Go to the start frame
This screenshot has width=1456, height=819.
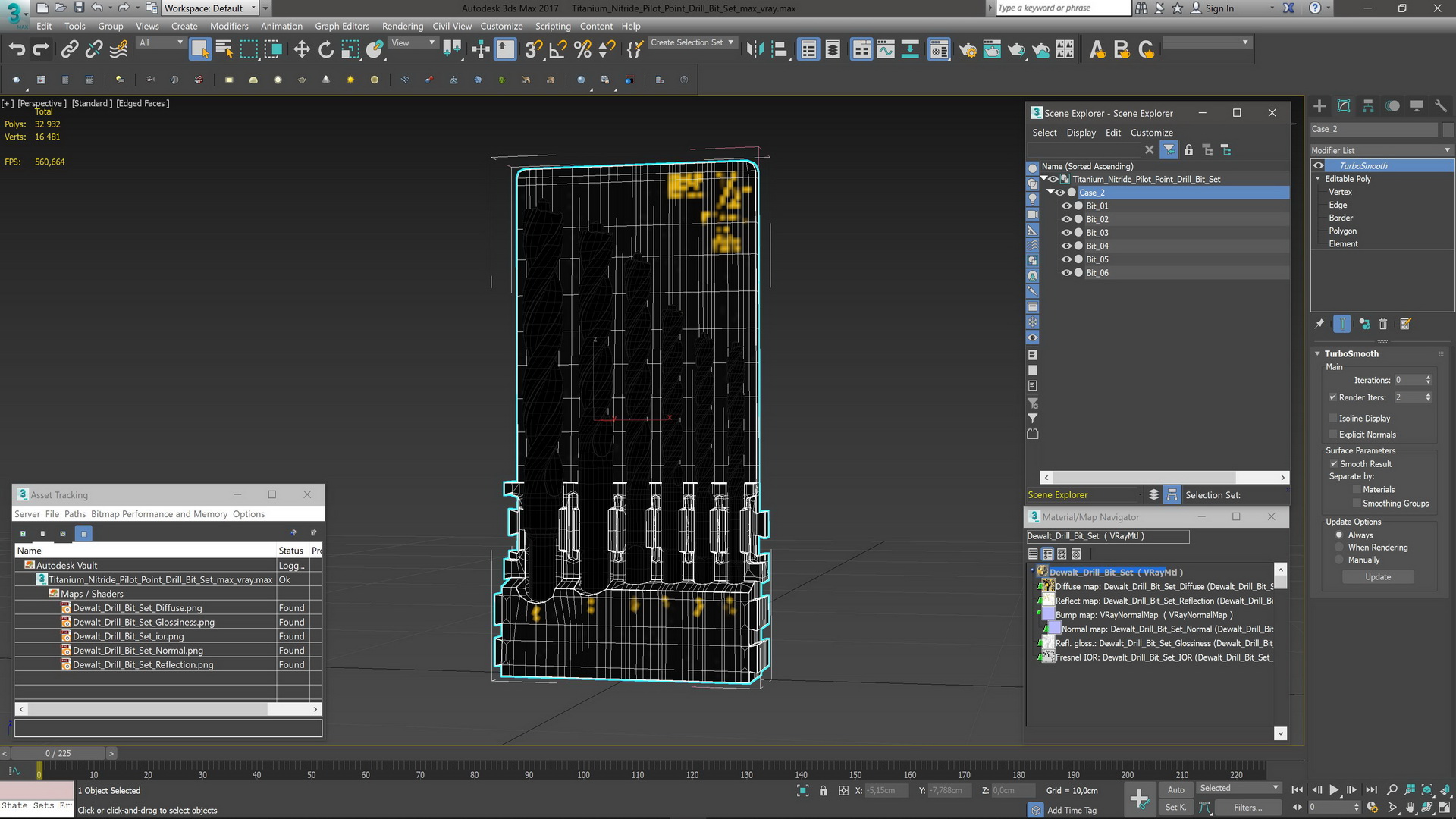point(1298,790)
